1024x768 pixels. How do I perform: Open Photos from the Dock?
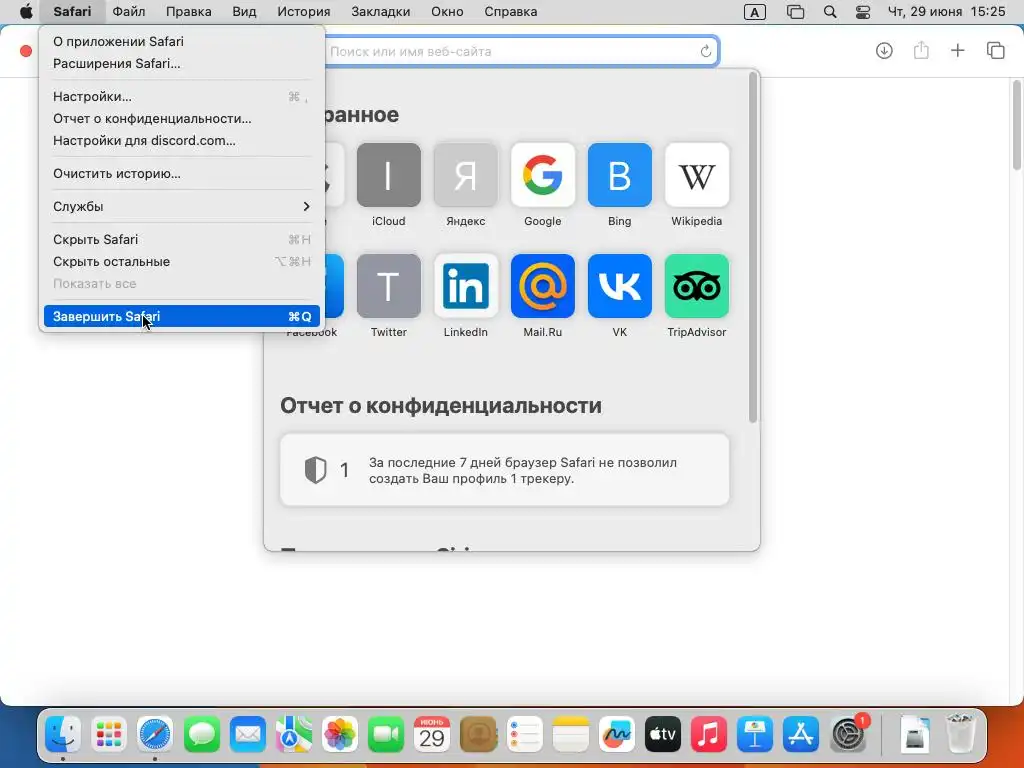tap(340, 734)
